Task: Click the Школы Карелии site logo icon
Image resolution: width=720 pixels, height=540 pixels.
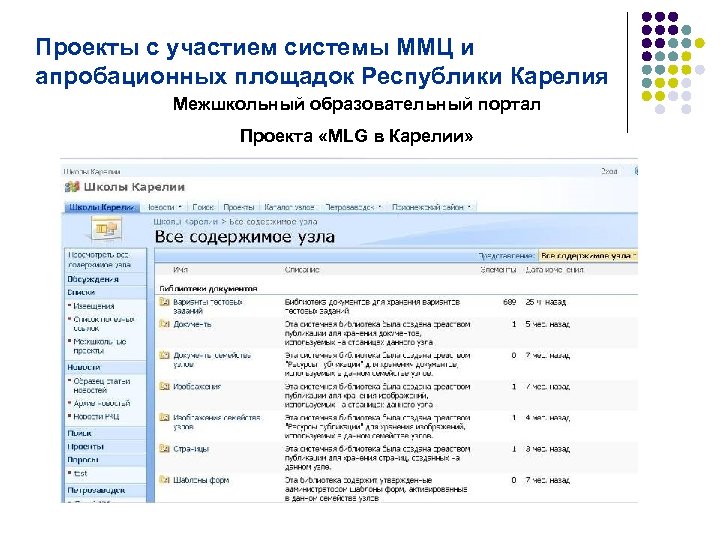Action: point(72,187)
